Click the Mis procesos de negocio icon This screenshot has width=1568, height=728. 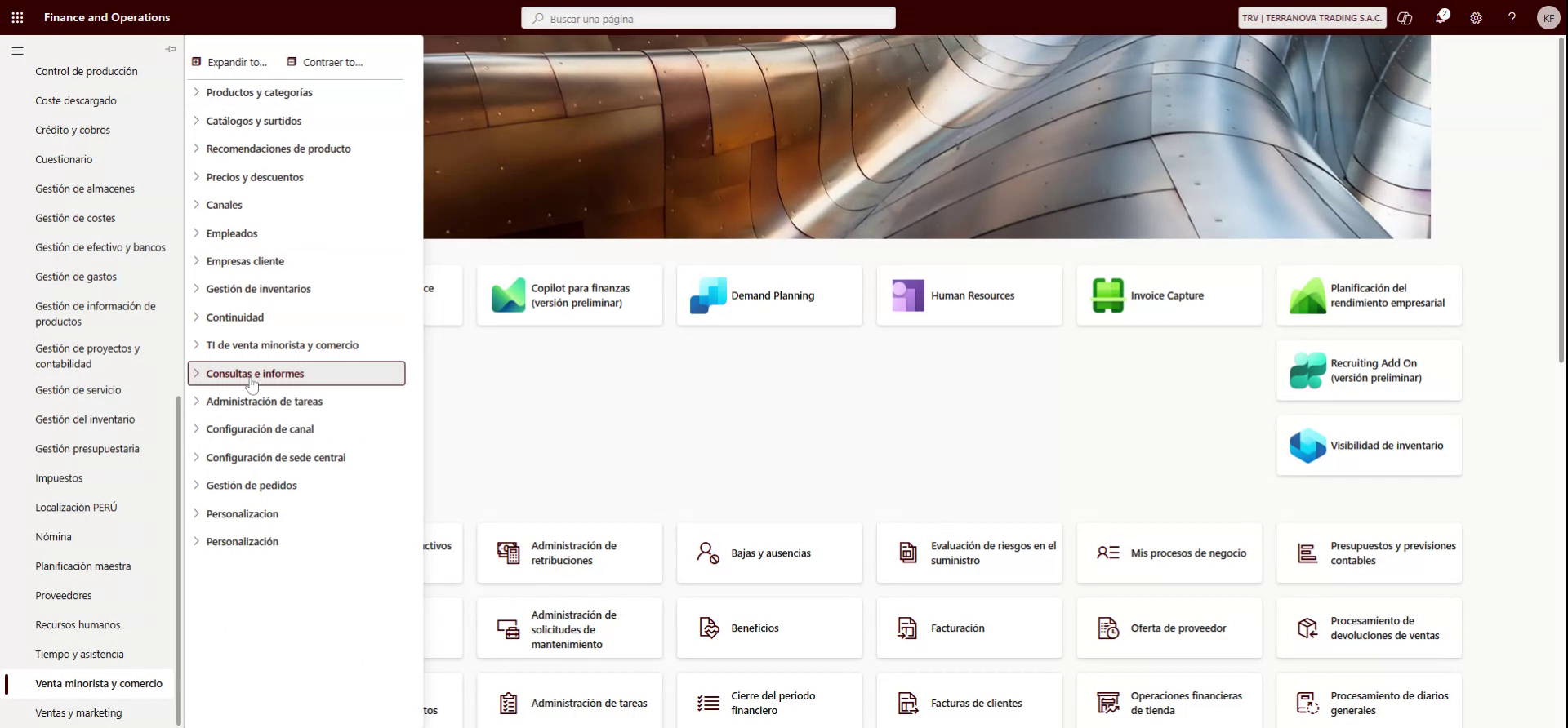(x=1108, y=553)
